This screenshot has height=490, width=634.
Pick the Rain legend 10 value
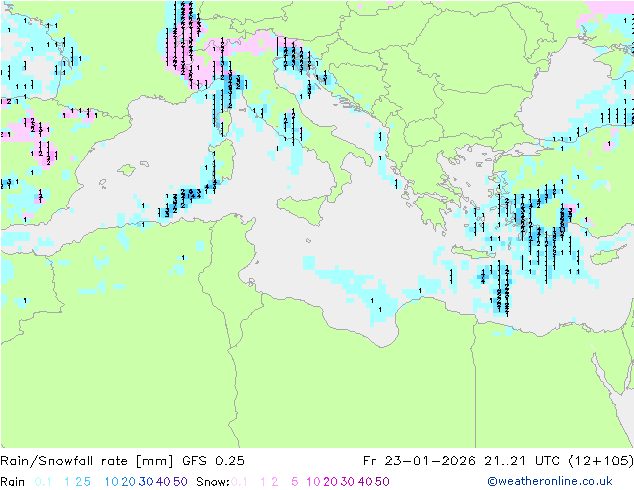[111, 482]
